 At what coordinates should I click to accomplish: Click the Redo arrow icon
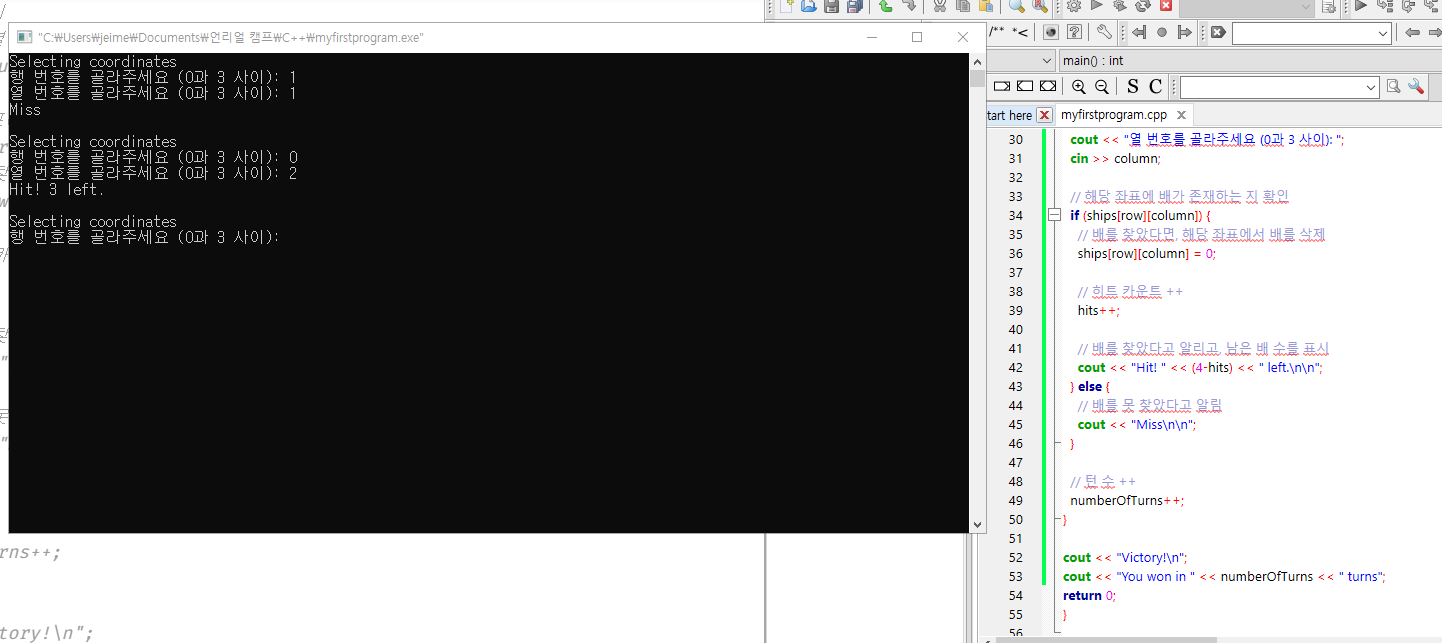click(909, 6)
